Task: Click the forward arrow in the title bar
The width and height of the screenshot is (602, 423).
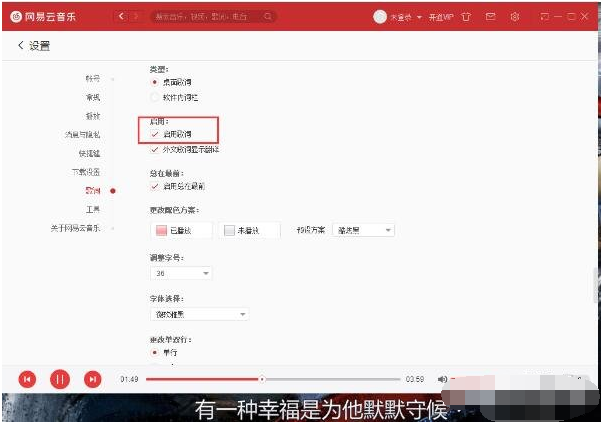Action: pyautogui.click(x=136, y=17)
